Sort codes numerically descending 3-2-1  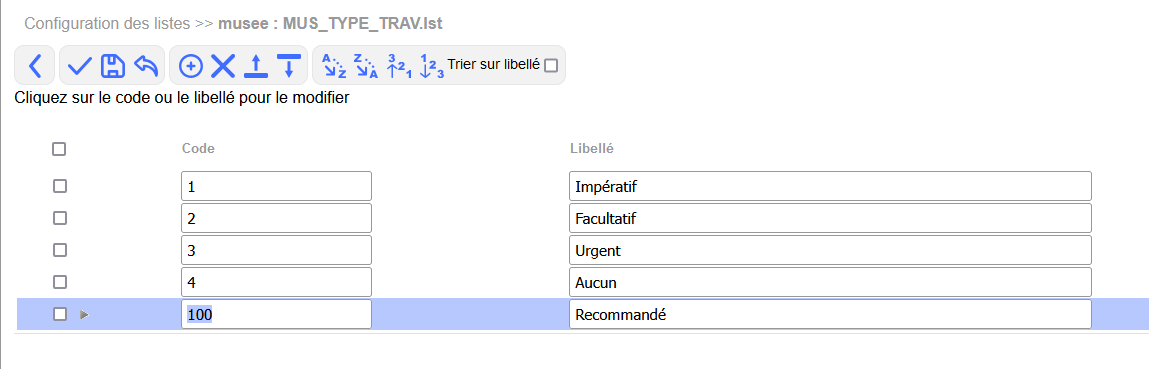click(x=398, y=66)
